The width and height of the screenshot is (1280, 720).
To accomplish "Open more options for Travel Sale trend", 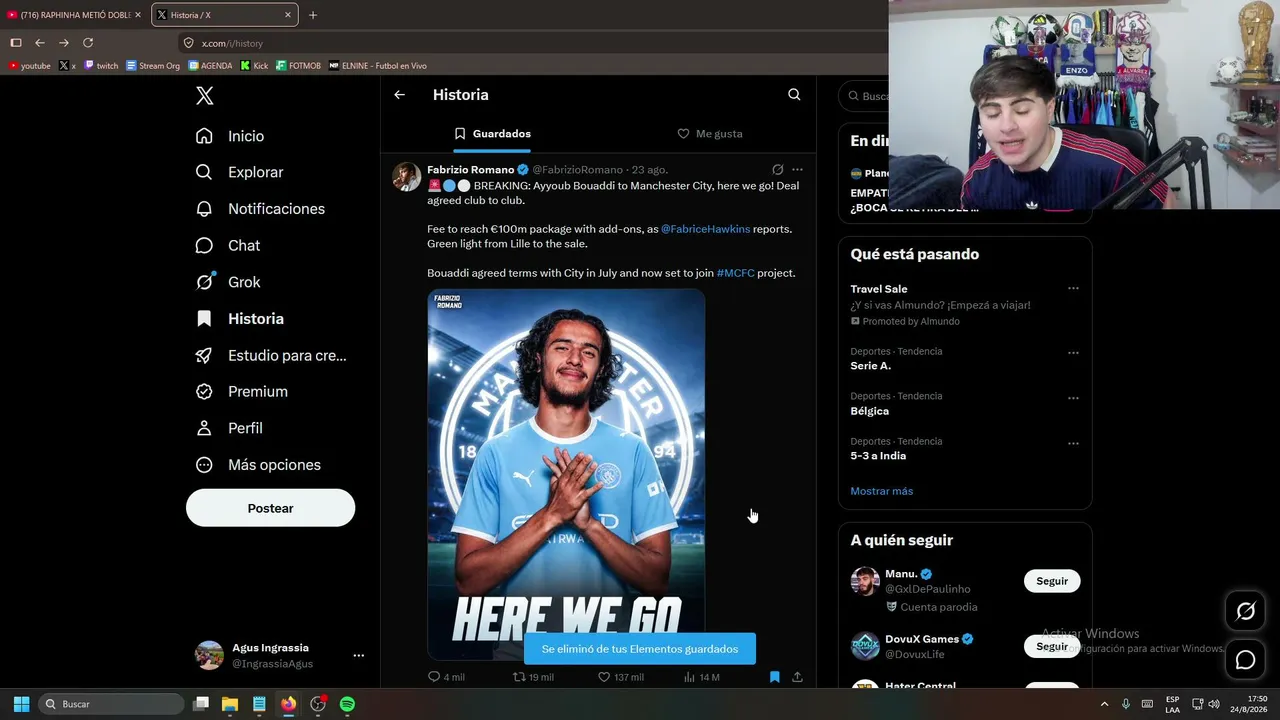I will pos(1073,289).
